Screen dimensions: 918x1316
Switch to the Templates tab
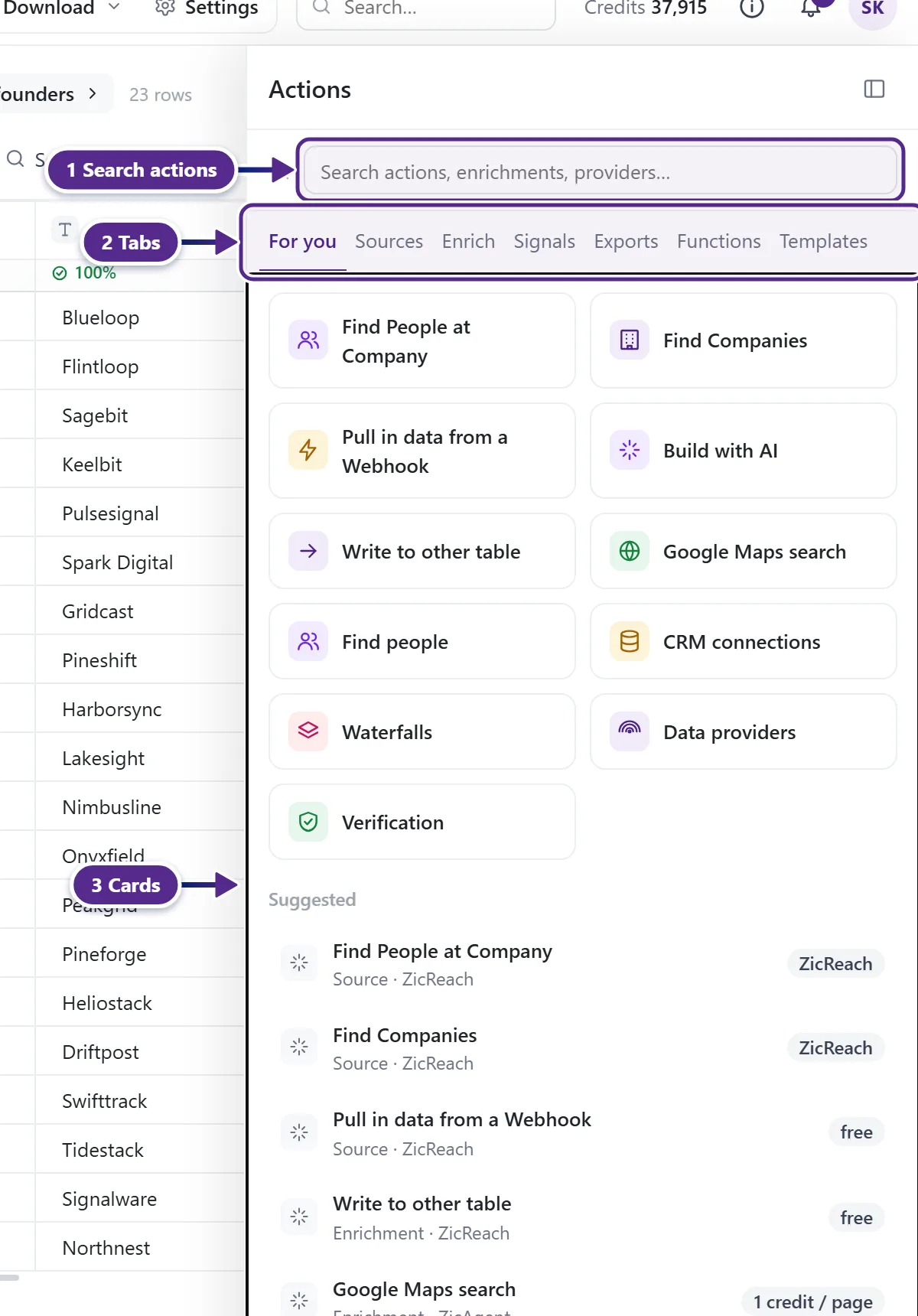click(x=823, y=242)
